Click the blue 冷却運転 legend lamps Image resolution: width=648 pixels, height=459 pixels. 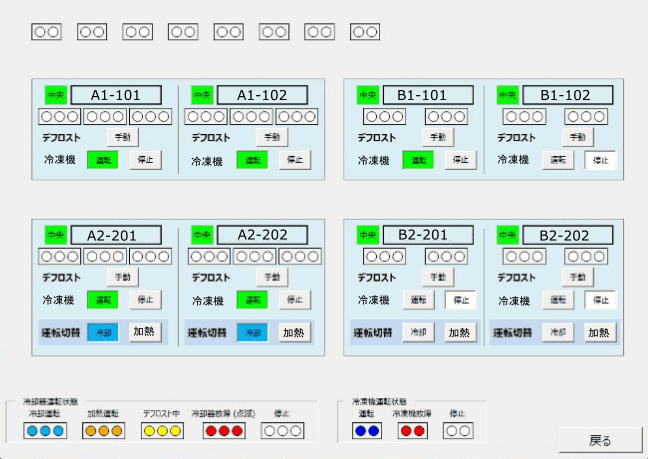(45, 431)
